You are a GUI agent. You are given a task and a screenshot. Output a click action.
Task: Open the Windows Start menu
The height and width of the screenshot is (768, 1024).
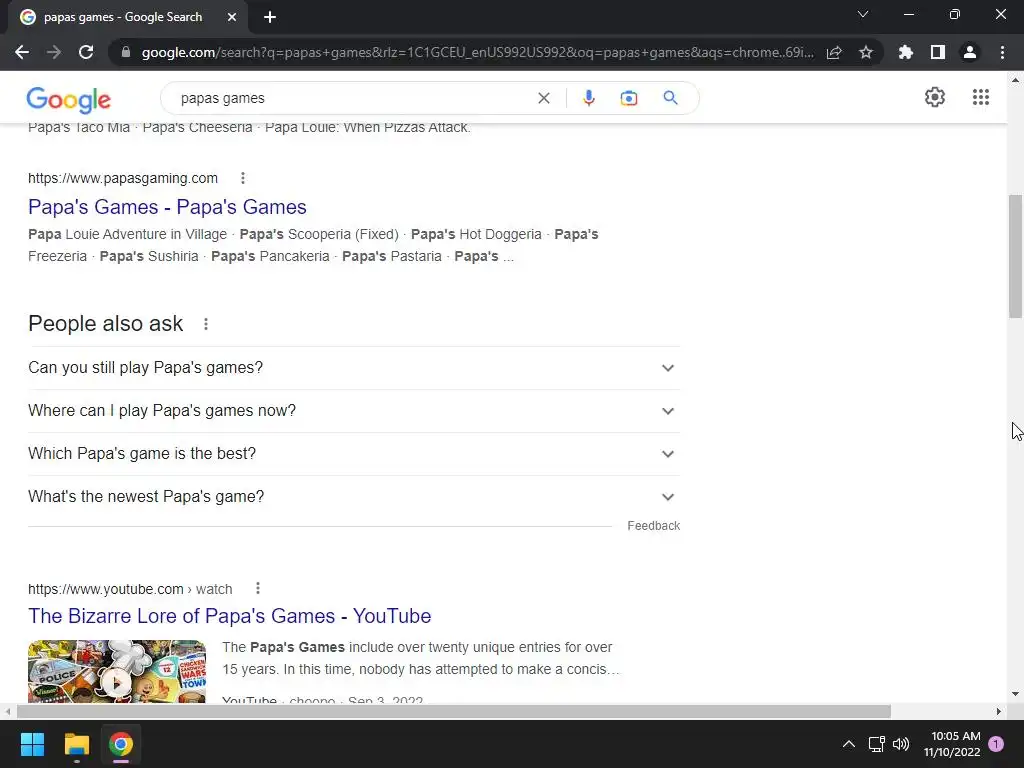coord(32,744)
